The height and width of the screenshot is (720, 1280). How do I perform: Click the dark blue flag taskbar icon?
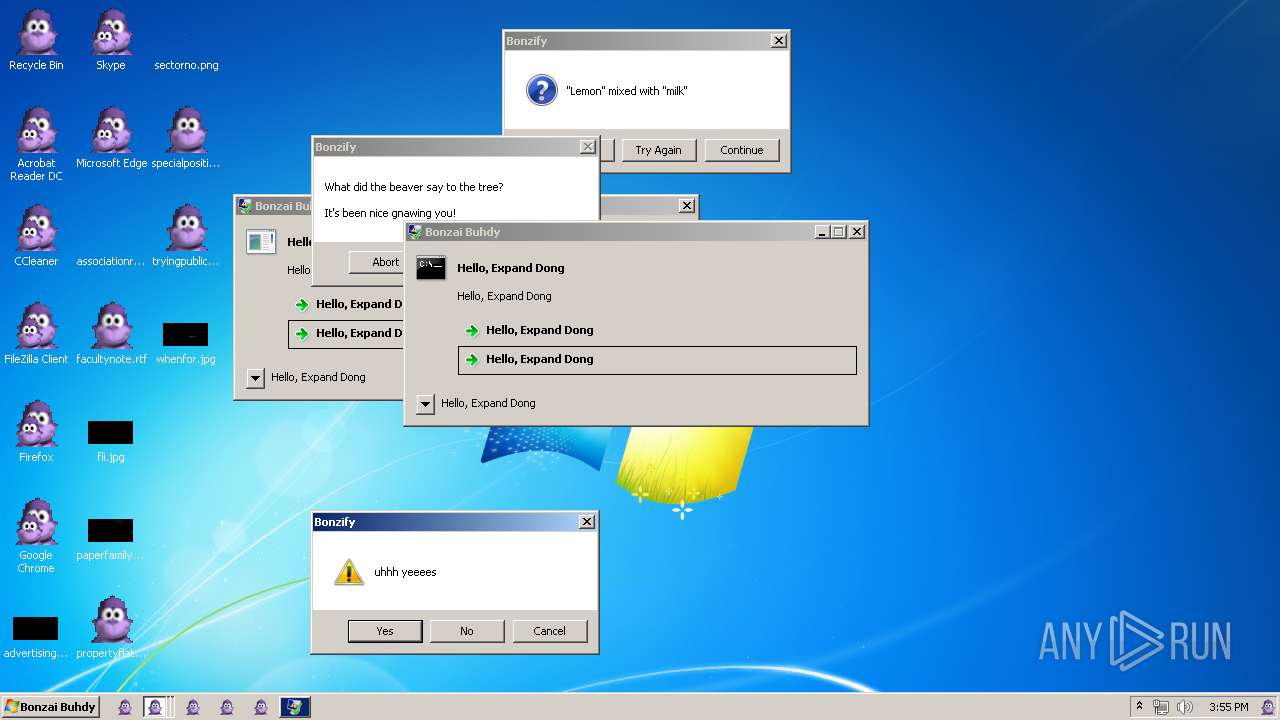pyautogui.click(x=295, y=707)
